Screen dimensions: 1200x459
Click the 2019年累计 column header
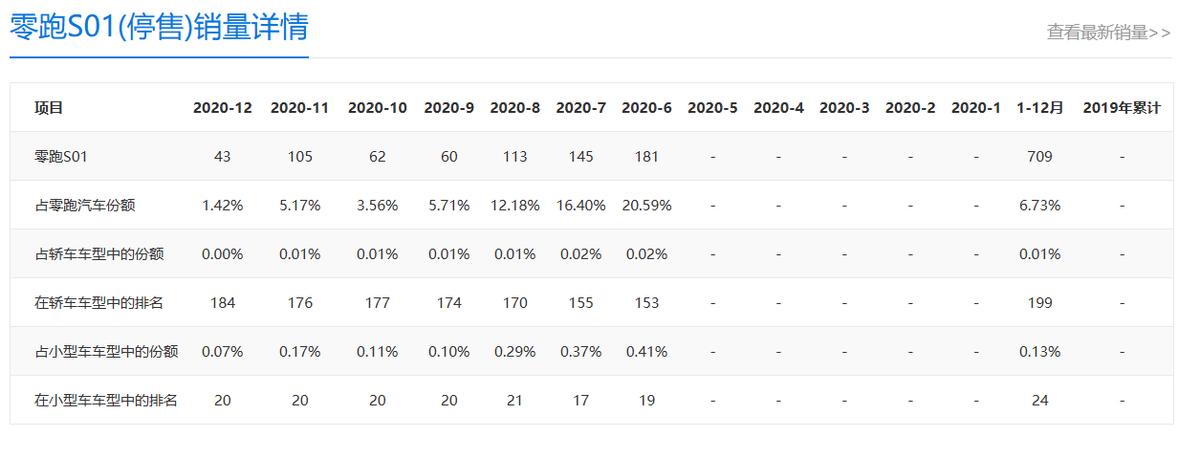coord(1121,108)
